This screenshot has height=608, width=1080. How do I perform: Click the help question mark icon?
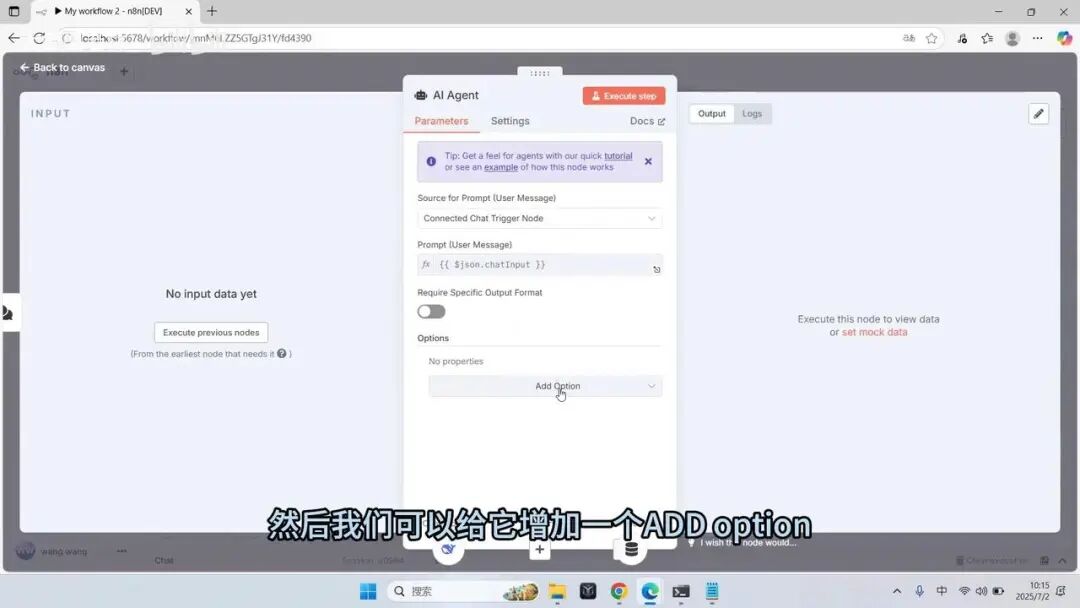tap(282, 353)
